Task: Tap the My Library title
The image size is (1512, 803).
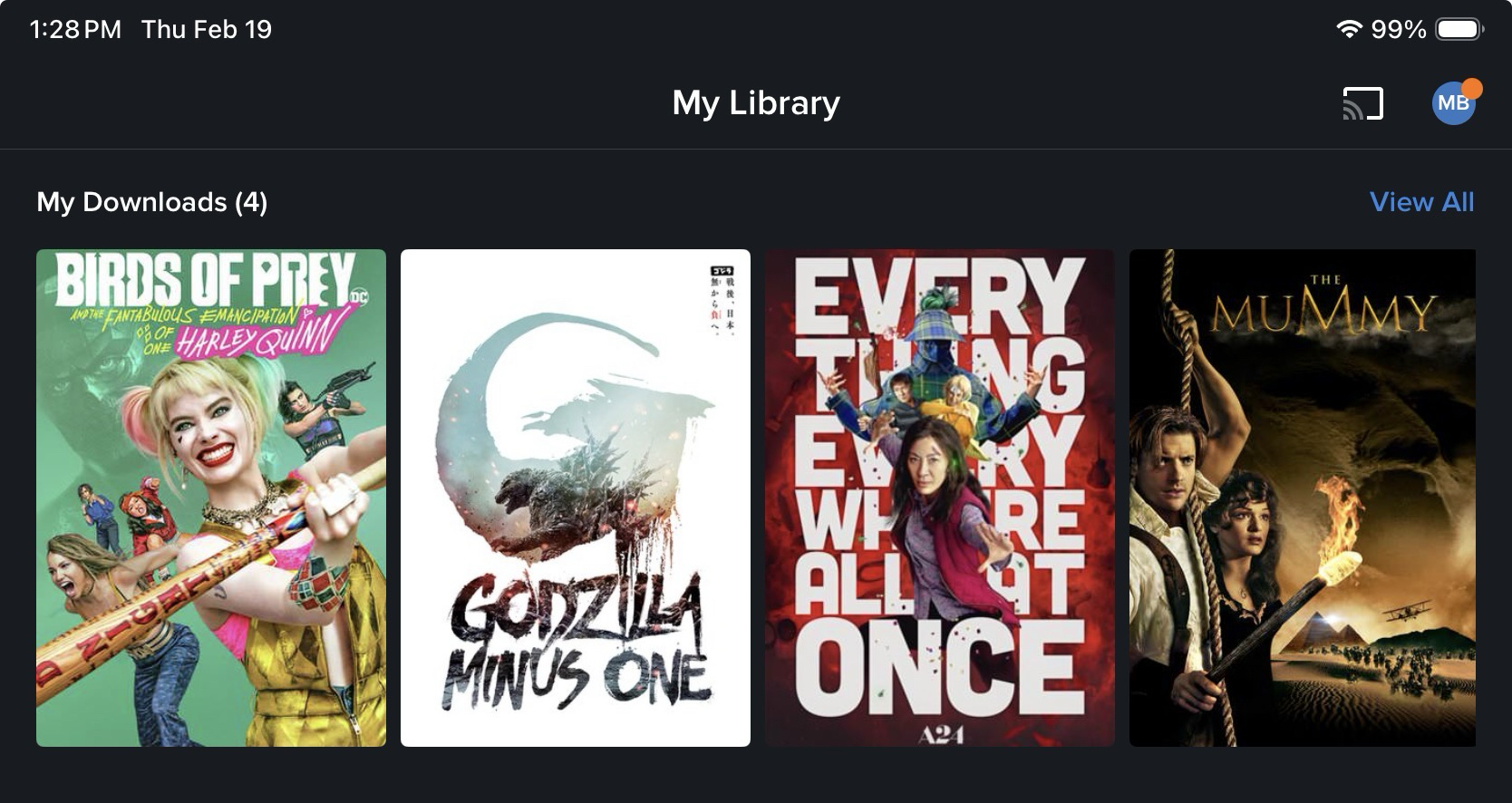Action: pos(756,102)
